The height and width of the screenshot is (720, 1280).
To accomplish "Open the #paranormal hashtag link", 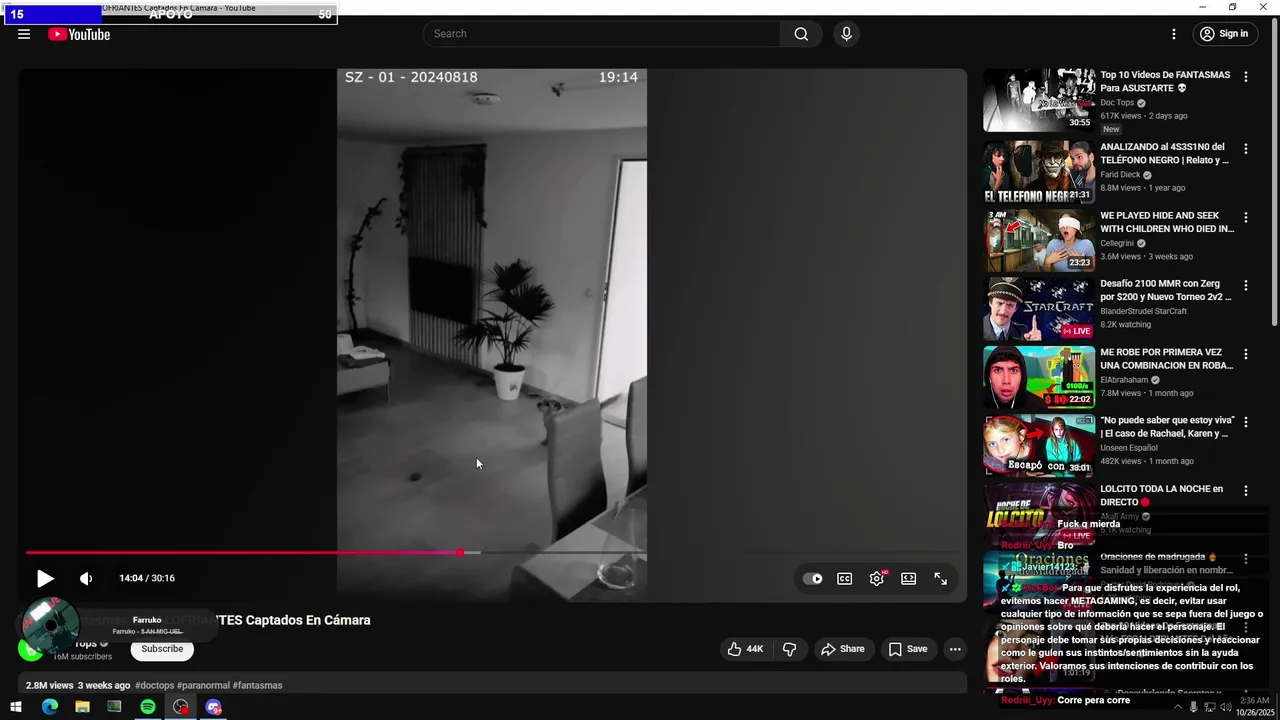I will click(x=203, y=686).
